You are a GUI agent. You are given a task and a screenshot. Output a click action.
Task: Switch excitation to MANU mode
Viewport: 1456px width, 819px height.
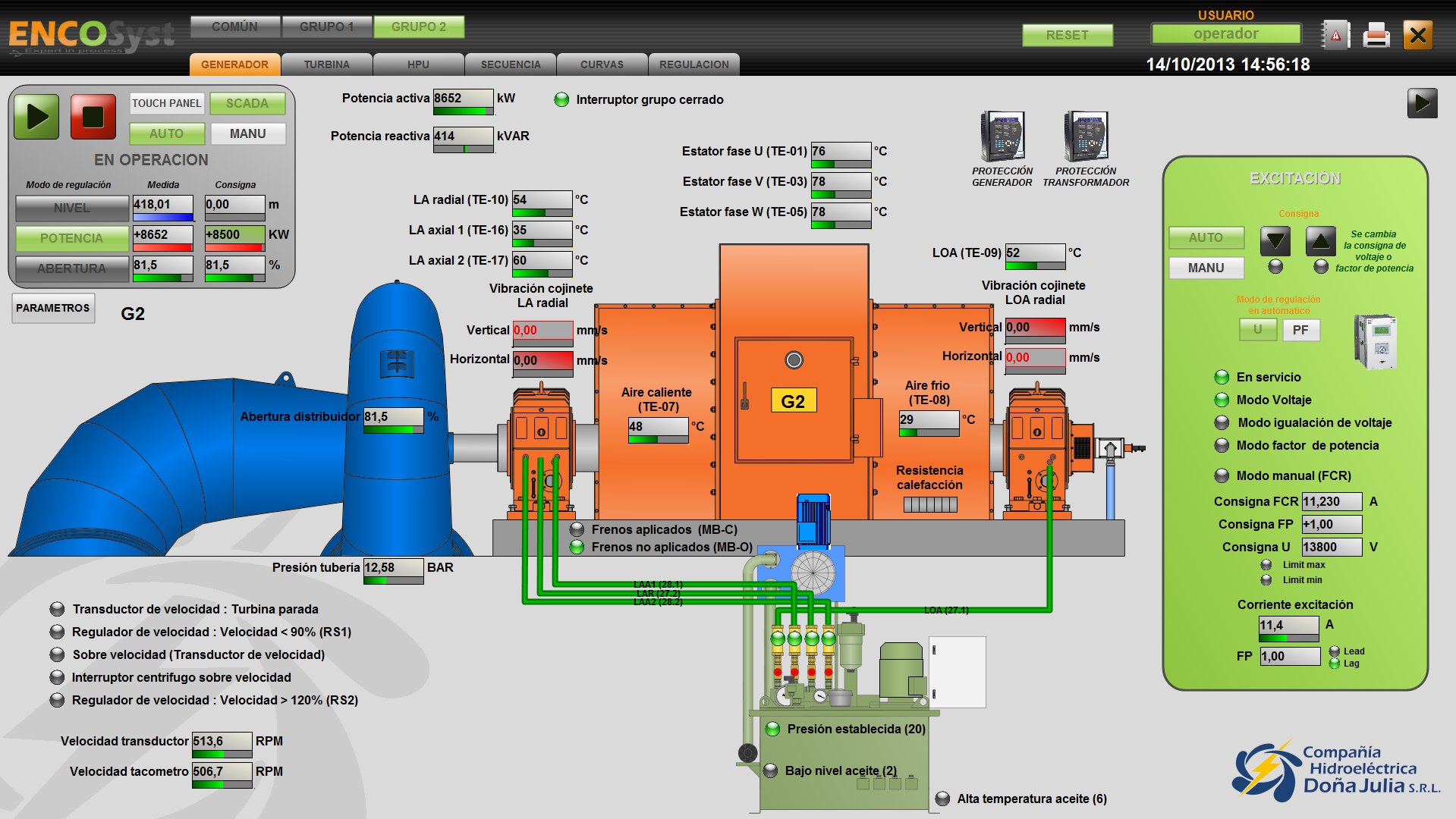tap(1206, 268)
